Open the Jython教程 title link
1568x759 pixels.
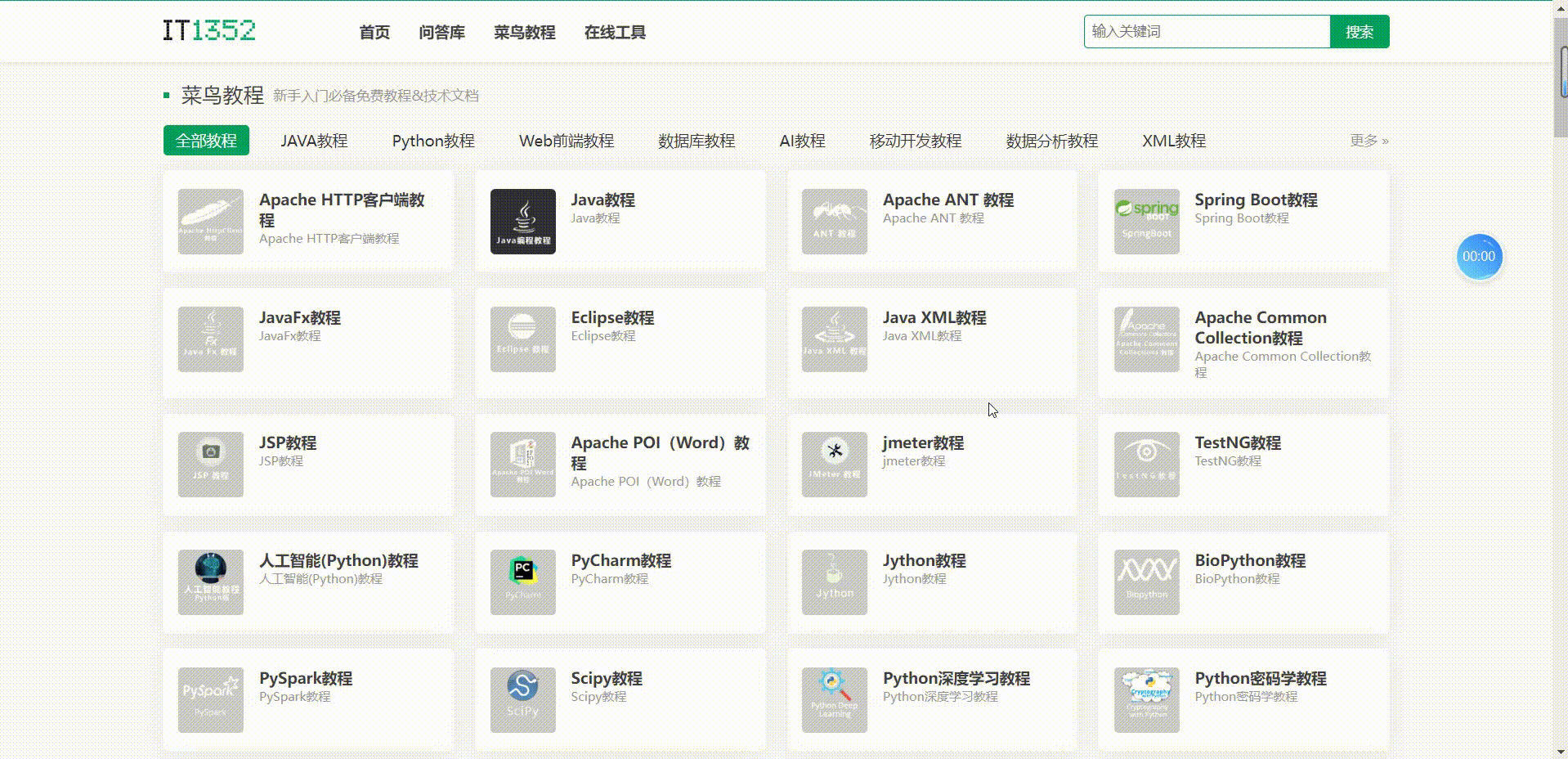(924, 560)
